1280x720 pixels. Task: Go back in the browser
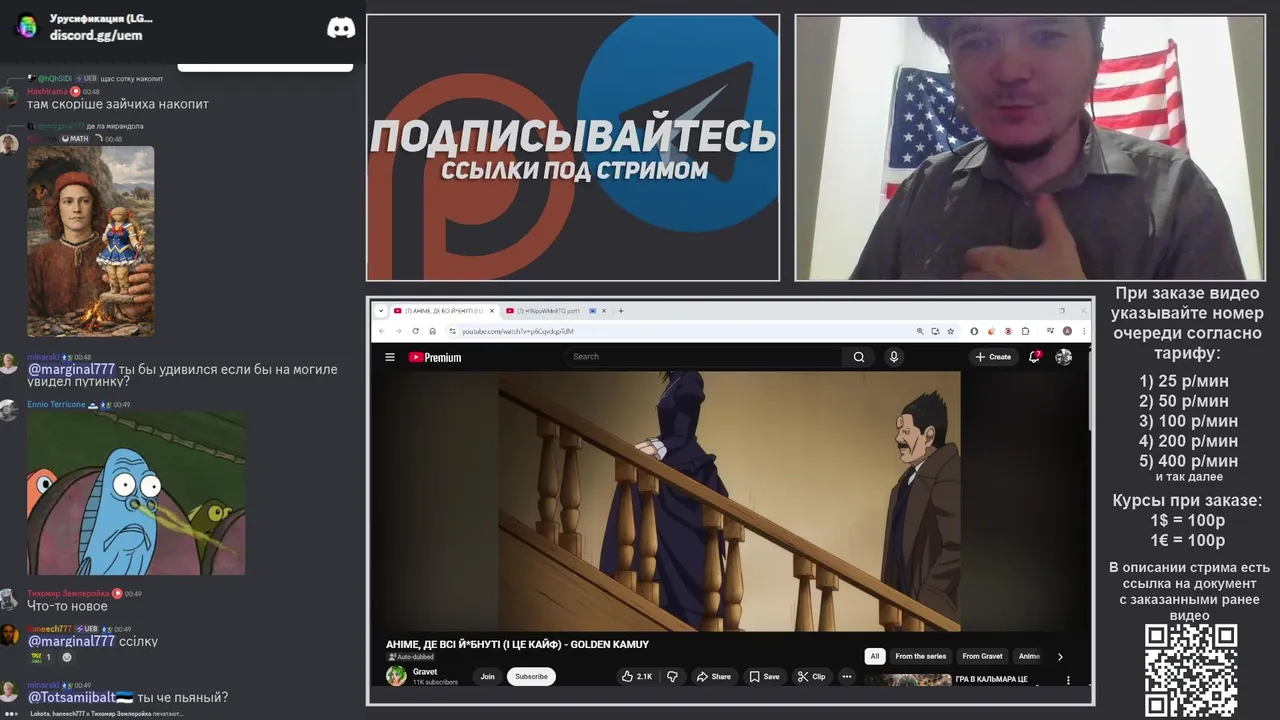click(x=381, y=331)
